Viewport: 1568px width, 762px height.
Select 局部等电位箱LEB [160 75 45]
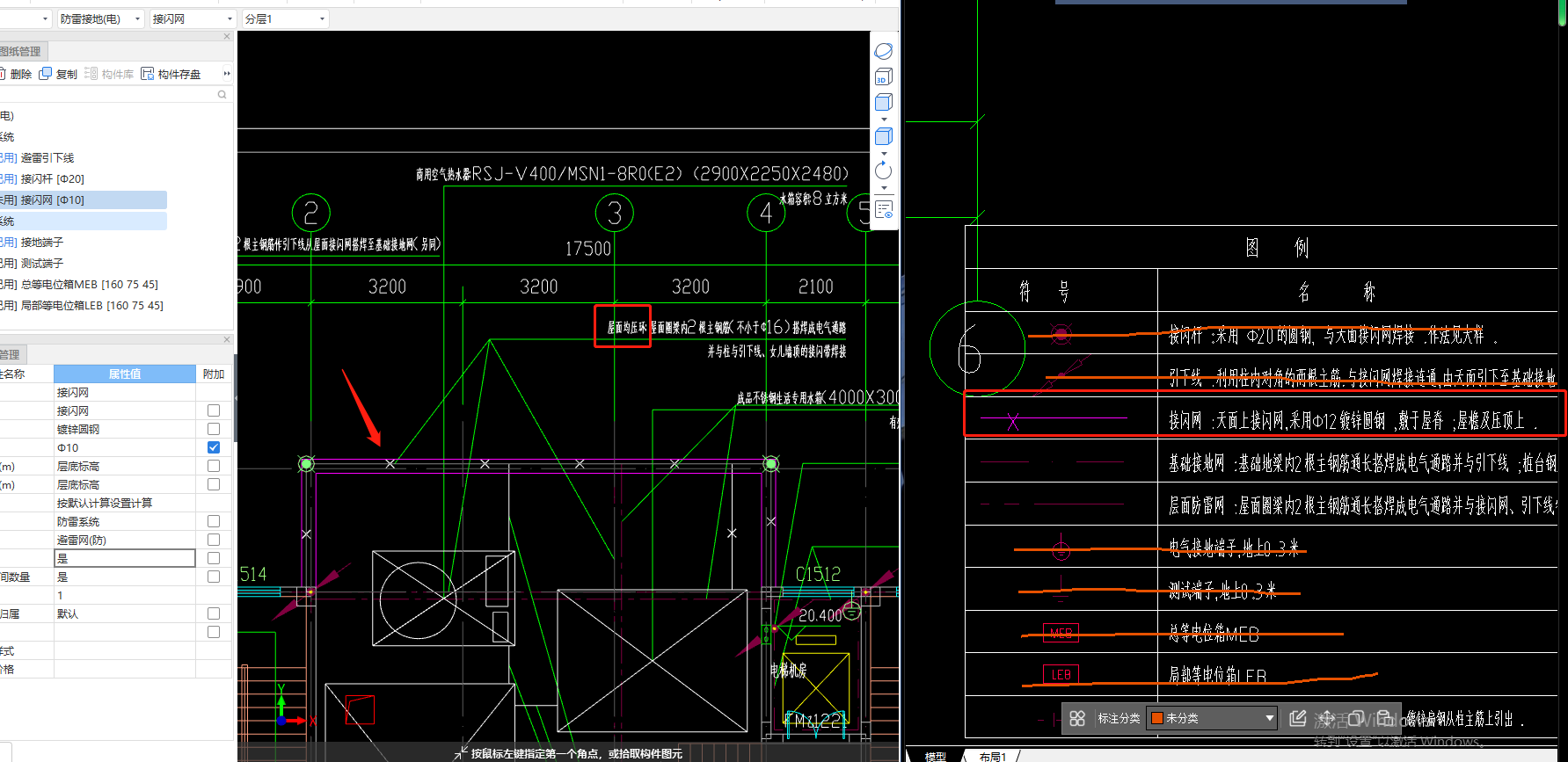tap(92, 306)
